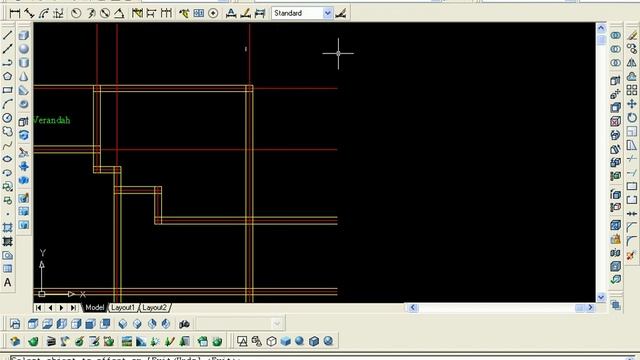Image resolution: width=640 pixels, height=360 pixels.
Task: Select the Rectangle draw tool
Action: 7,90
